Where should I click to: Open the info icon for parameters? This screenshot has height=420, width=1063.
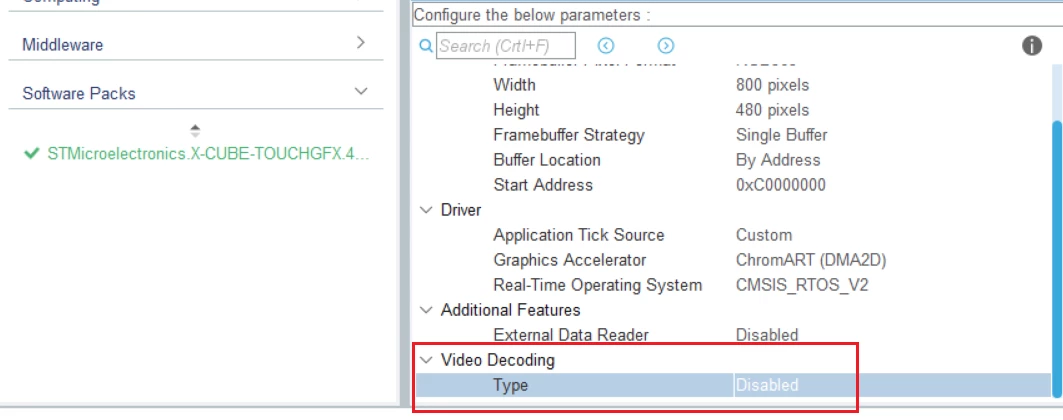1032,46
